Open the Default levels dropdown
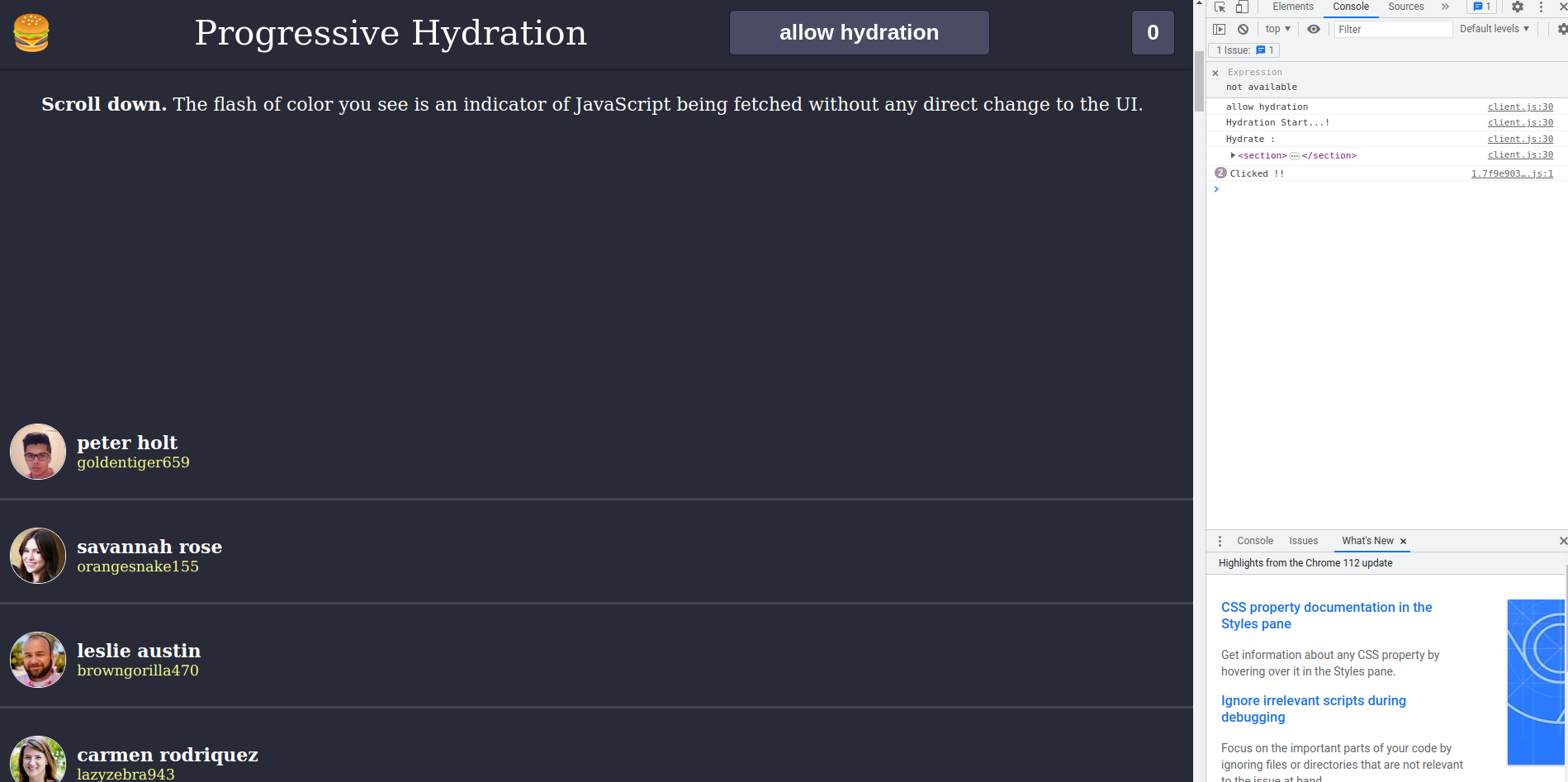Image resolution: width=1568 pixels, height=782 pixels. tap(1495, 29)
